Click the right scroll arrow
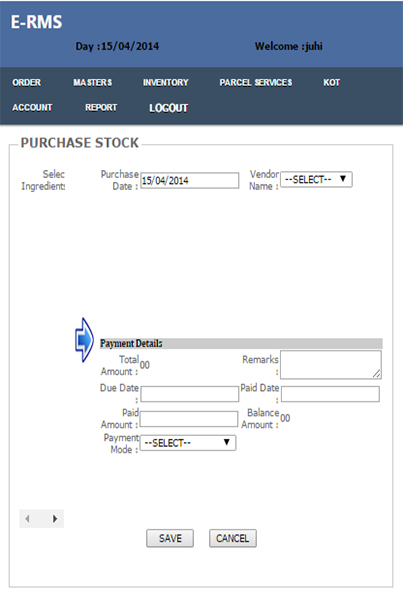The width and height of the screenshot is (403, 593). click(55, 518)
